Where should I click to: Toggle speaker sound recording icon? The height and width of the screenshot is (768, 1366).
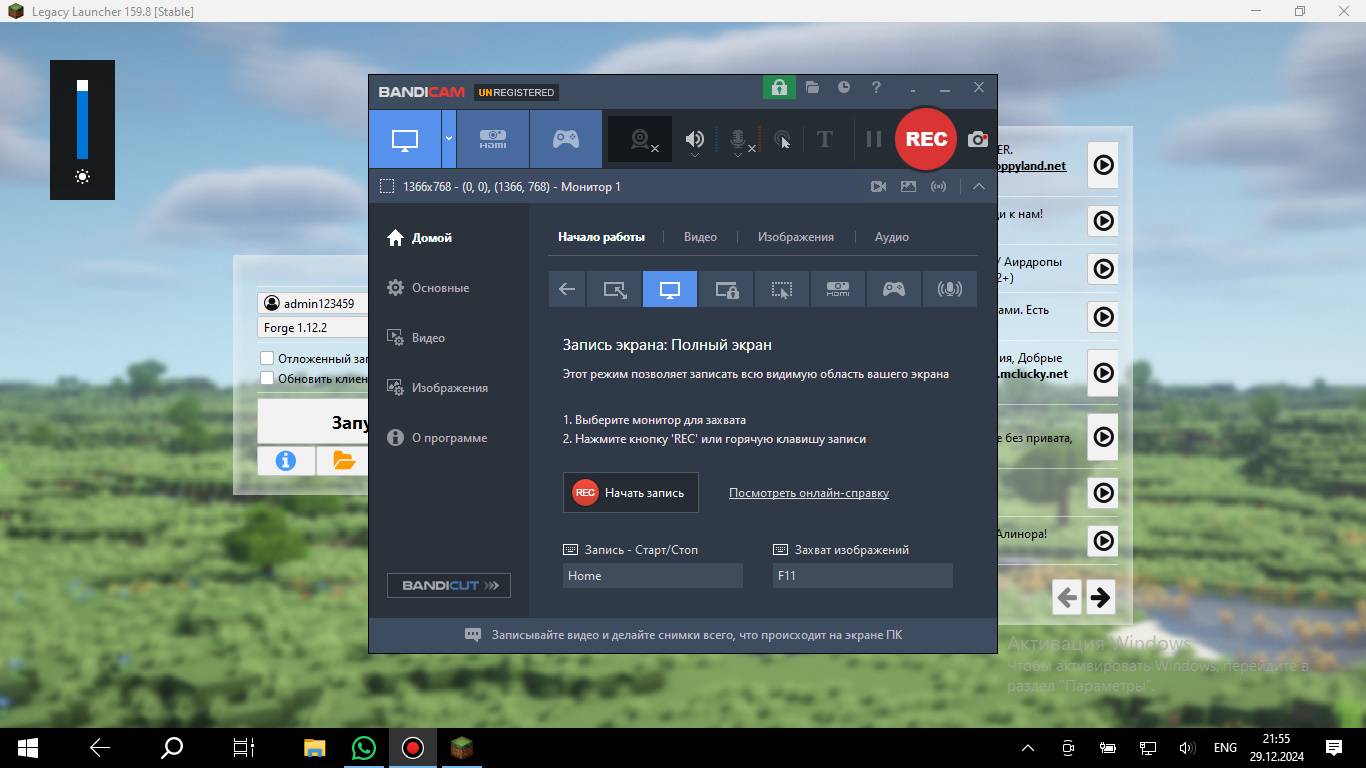[x=695, y=139]
